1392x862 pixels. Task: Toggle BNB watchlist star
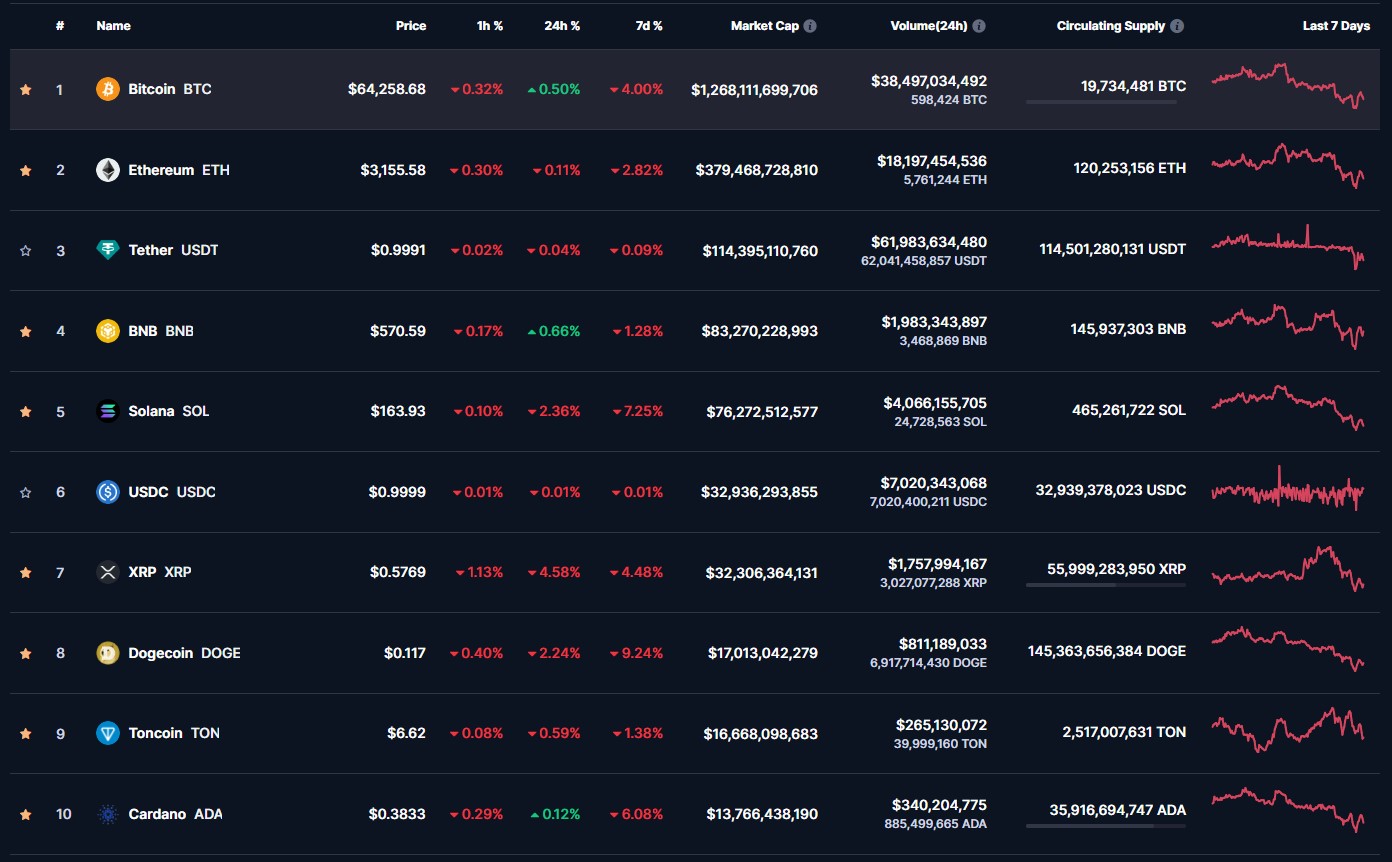[x=26, y=331]
